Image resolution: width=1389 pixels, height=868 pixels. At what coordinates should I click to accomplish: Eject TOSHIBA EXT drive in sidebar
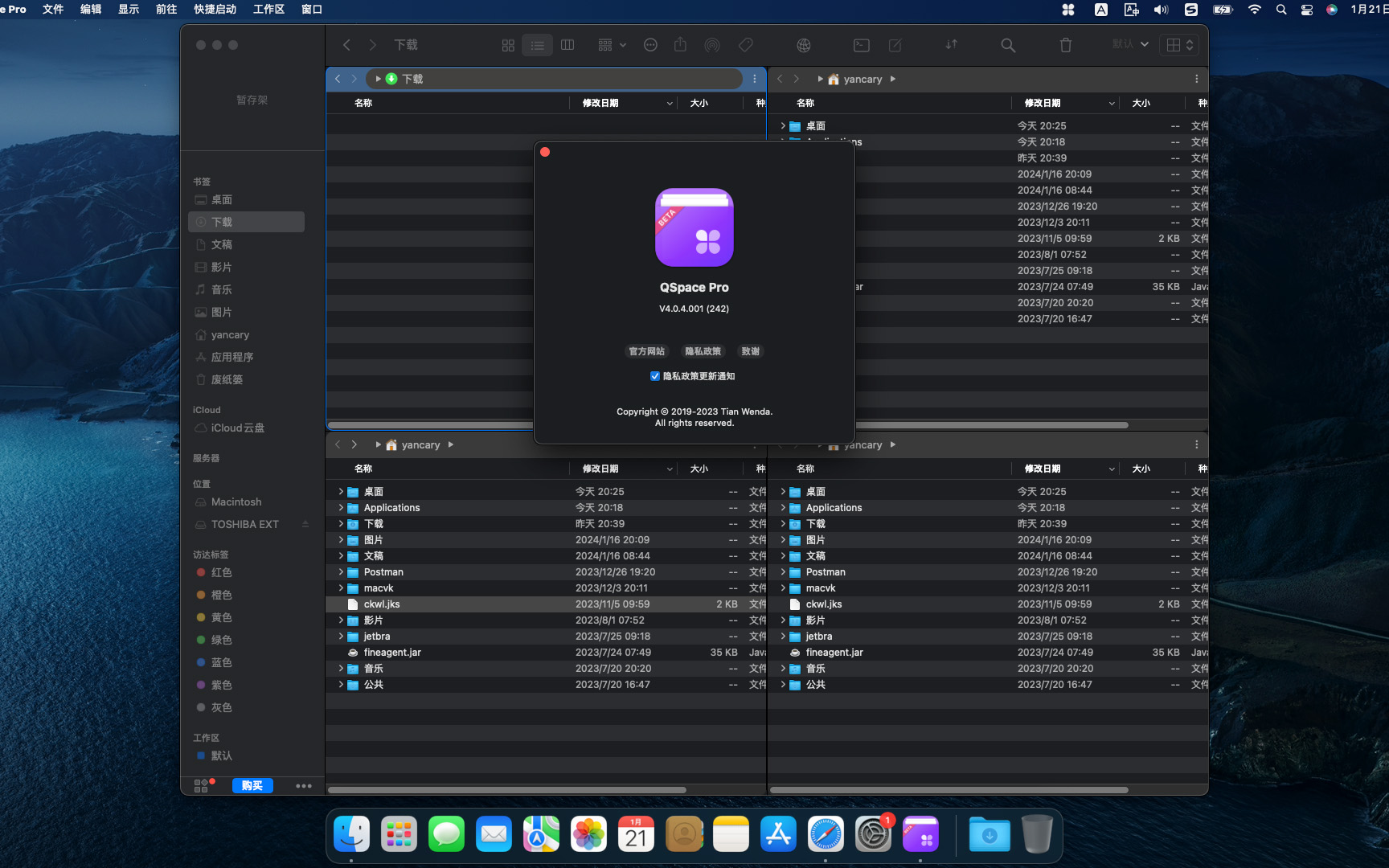pyautogui.click(x=305, y=524)
